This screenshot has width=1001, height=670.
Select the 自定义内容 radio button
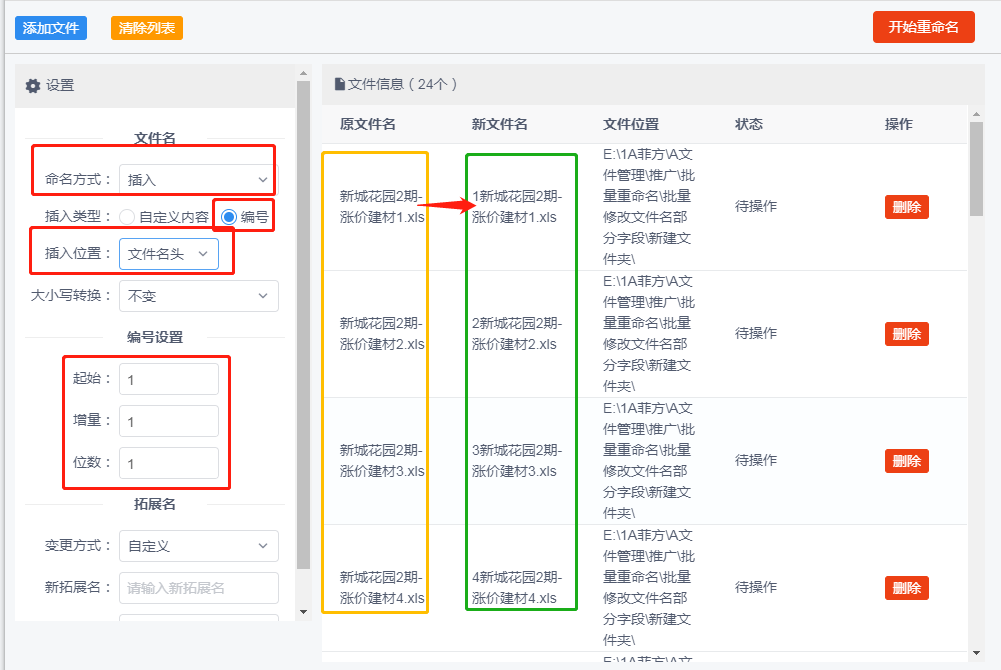coord(127,217)
